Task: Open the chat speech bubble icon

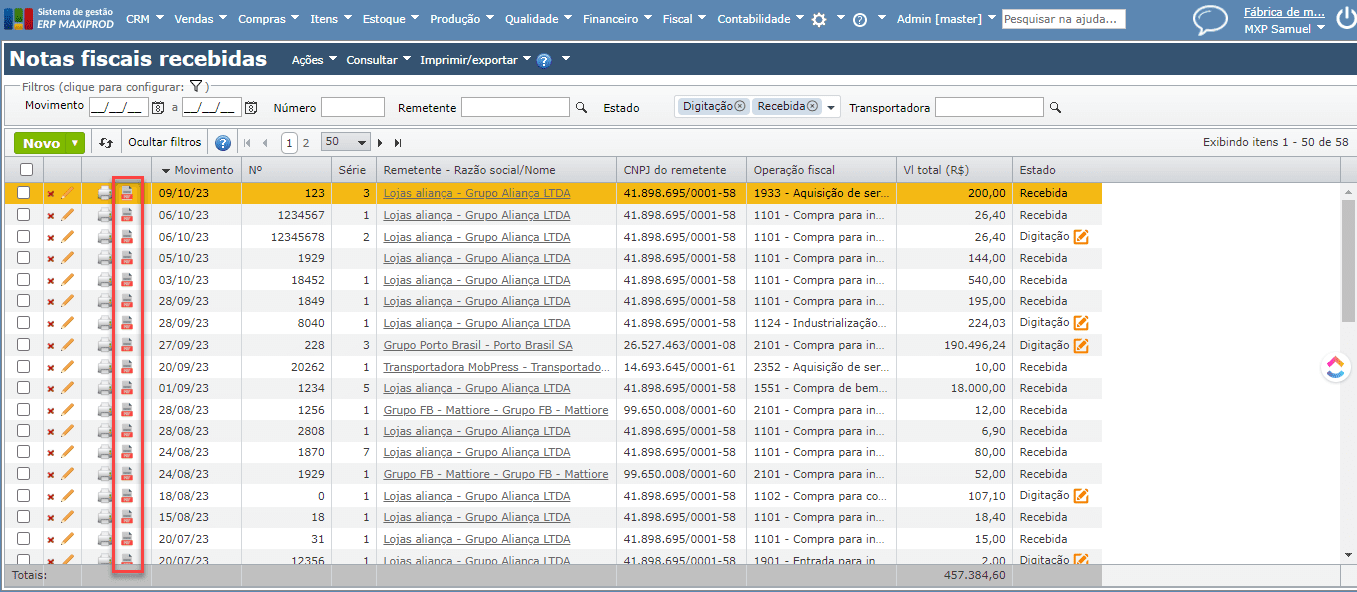Action: click(x=1211, y=20)
